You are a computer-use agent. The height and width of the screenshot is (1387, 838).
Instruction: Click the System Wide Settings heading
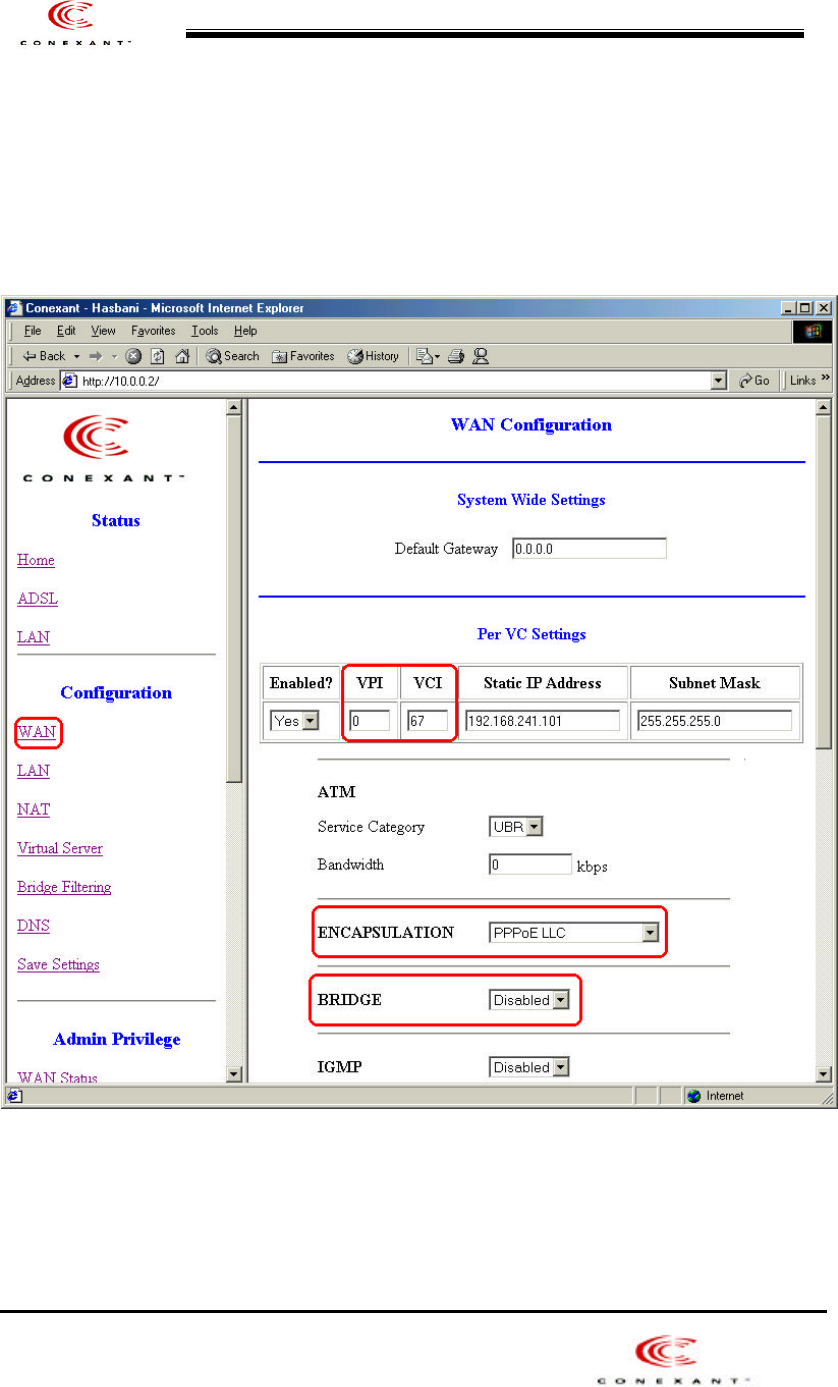point(531,499)
